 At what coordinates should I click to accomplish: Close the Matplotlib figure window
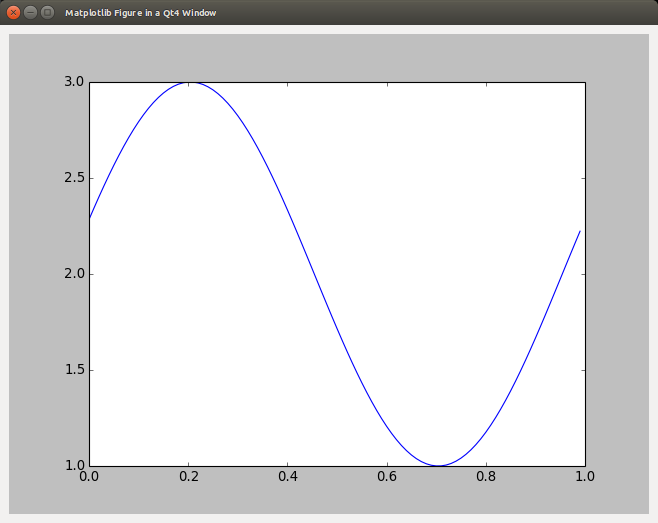[13, 13]
